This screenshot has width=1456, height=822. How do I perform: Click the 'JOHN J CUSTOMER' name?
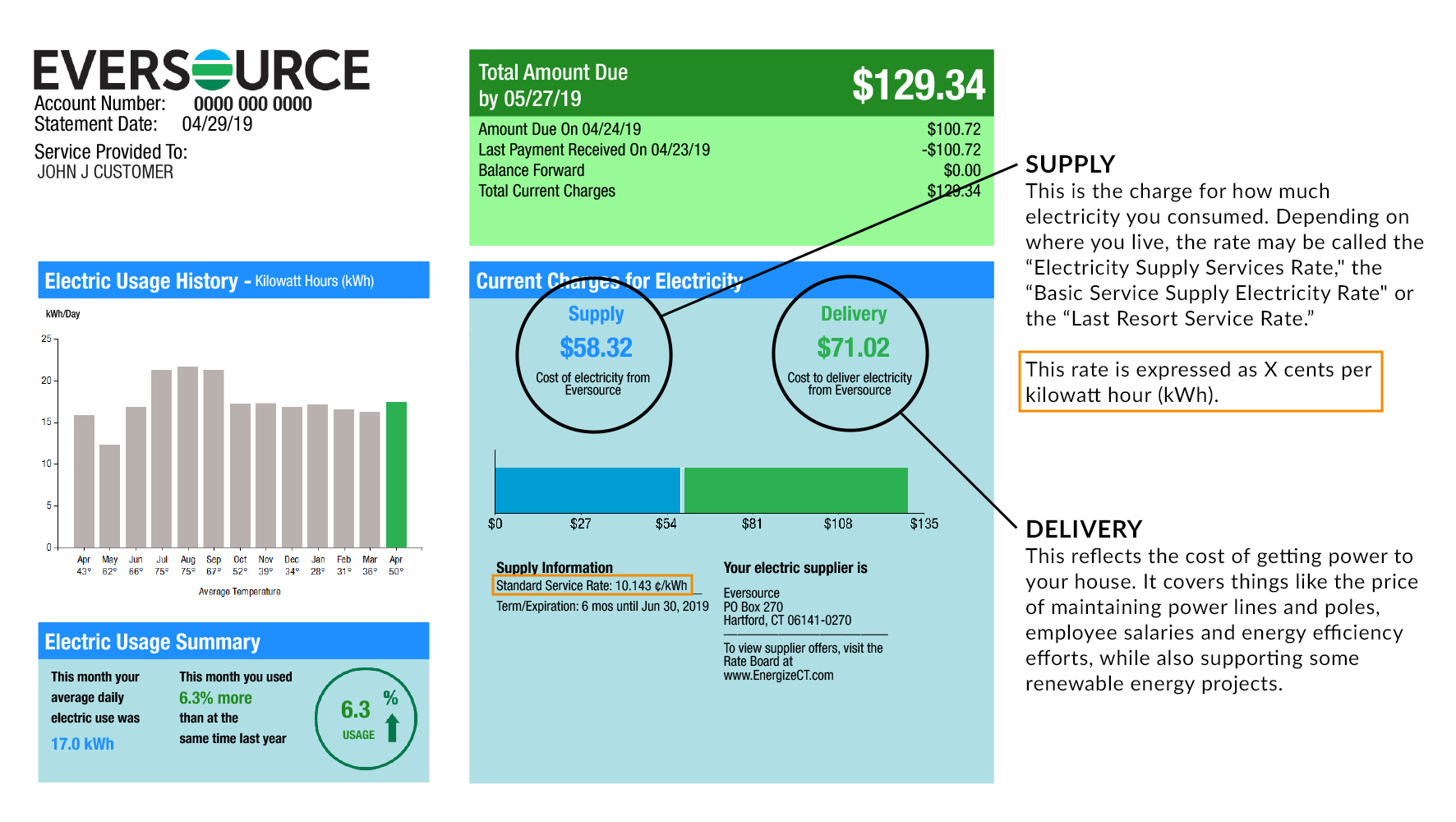[x=105, y=173]
